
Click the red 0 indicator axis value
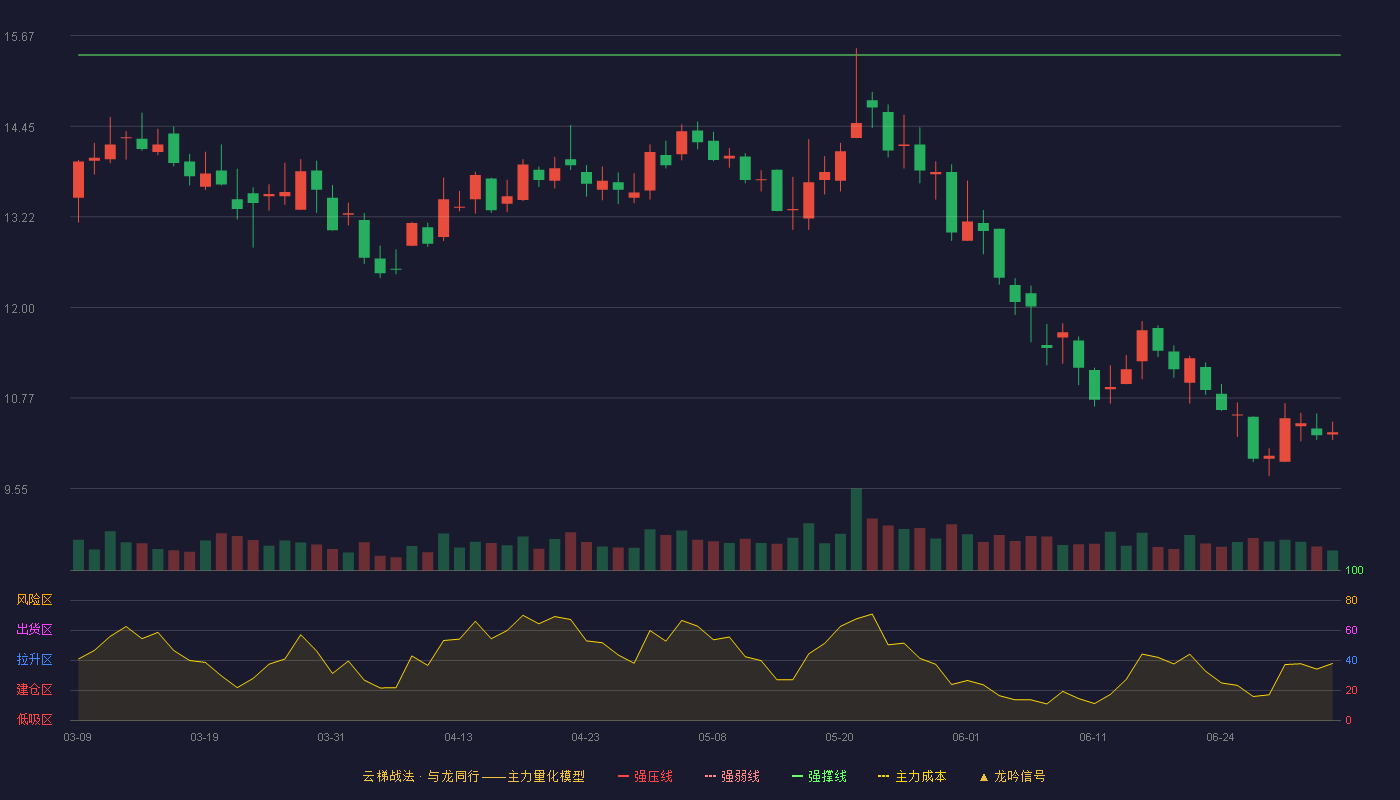[1348, 720]
